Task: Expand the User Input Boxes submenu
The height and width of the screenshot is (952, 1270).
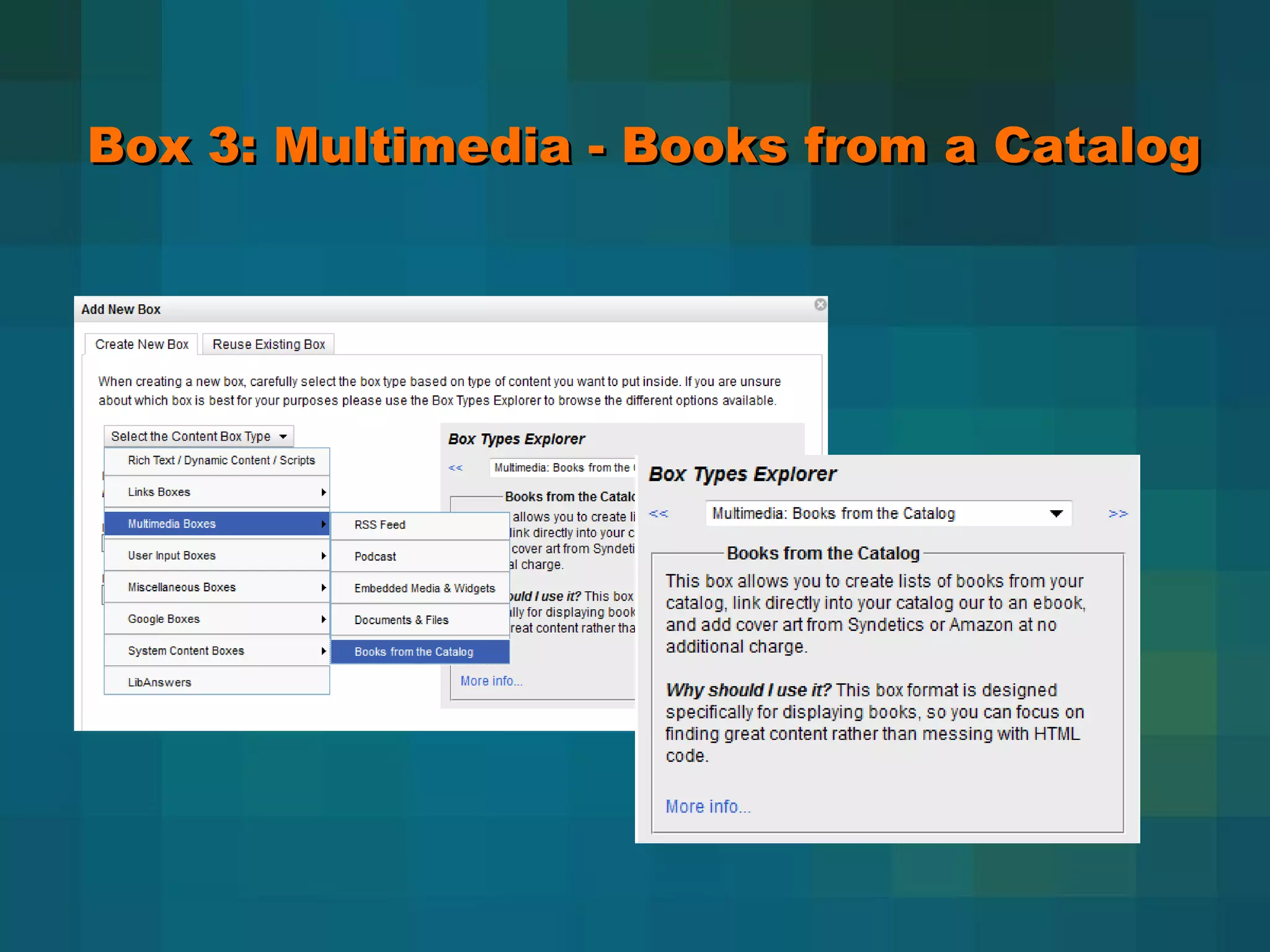Action: [x=217, y=555]
